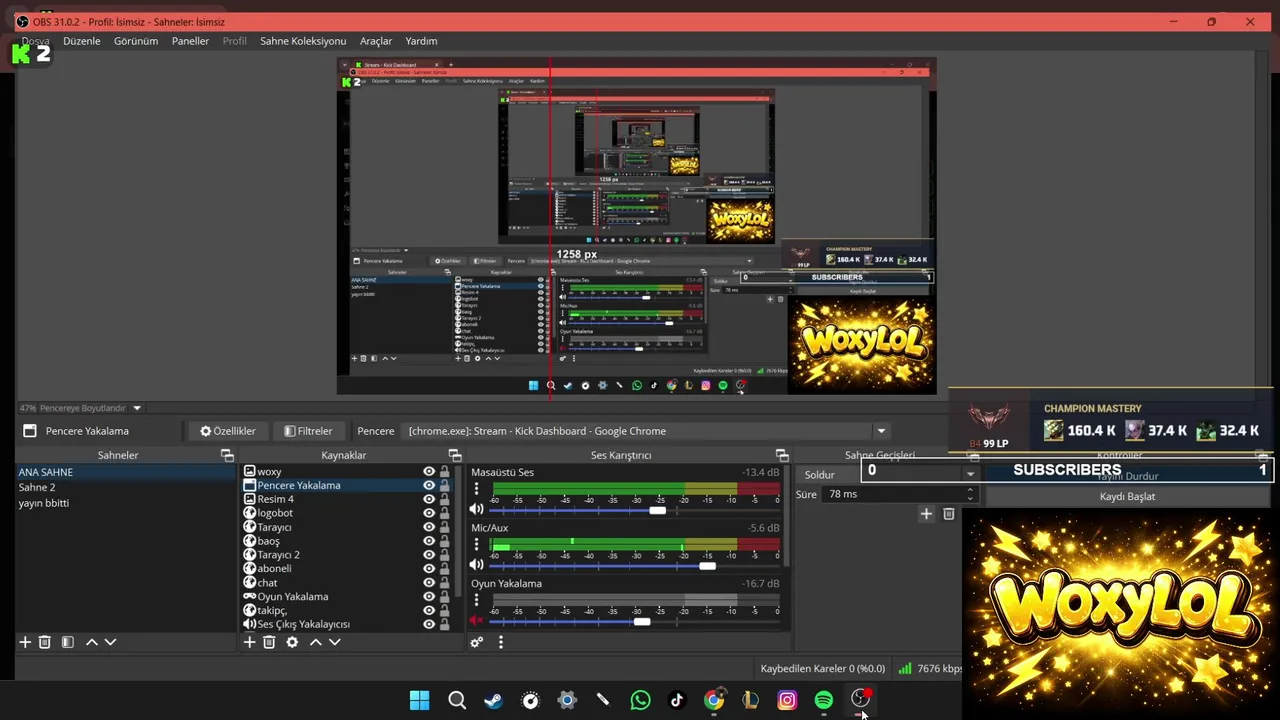Move source down arrow in Kaynaklar toolbar

(334, 642)
